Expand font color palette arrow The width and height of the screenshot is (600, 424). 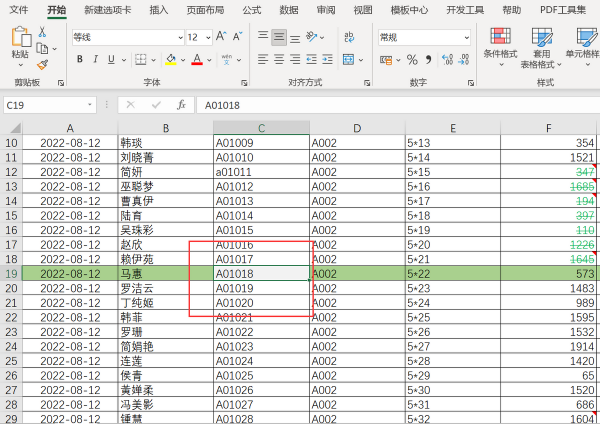pyautogui.click(x=209, y=60)
